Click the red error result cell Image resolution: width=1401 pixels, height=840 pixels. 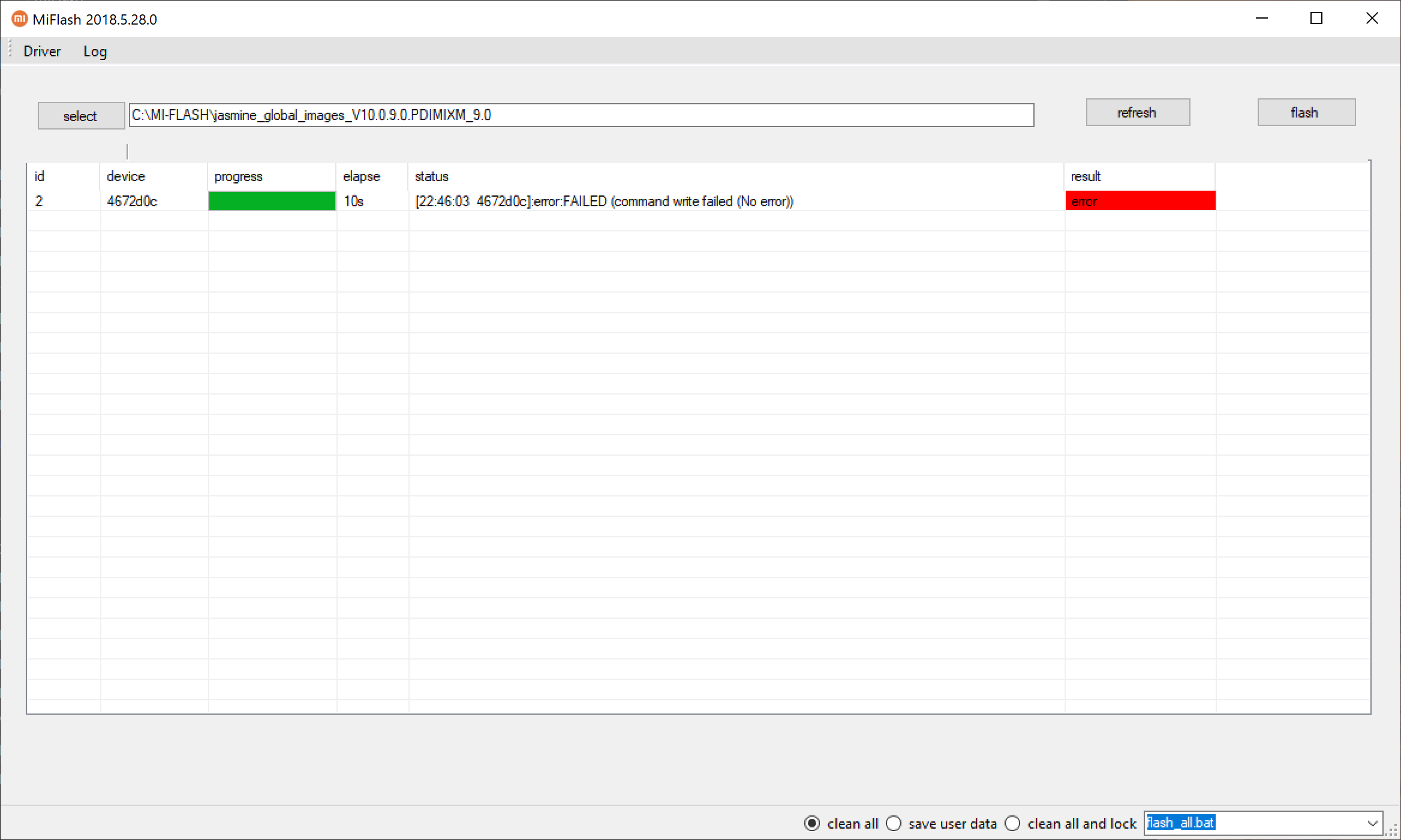coord(1140,201)
